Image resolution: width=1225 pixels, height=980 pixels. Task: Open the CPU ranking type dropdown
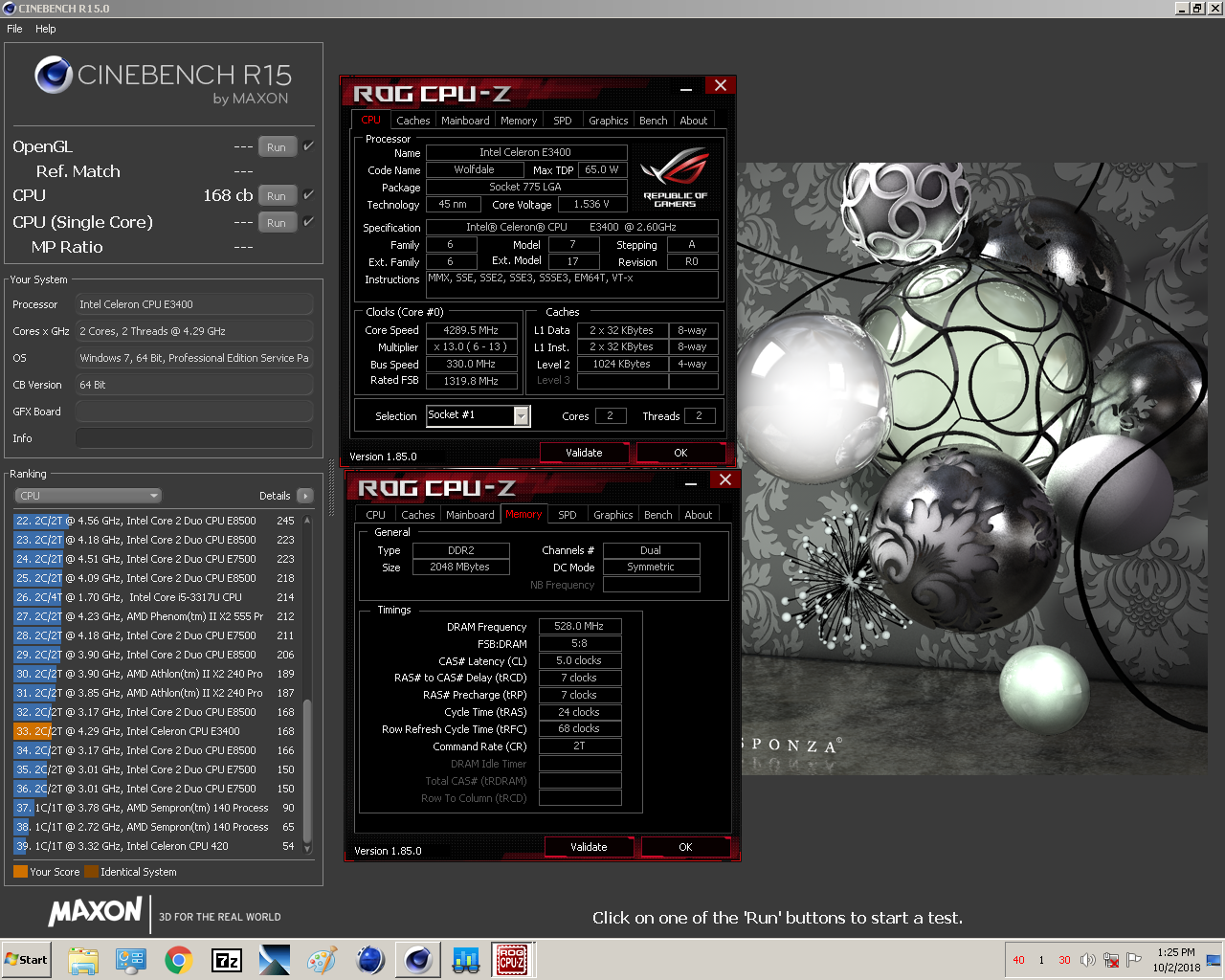[x=87, y=496]
